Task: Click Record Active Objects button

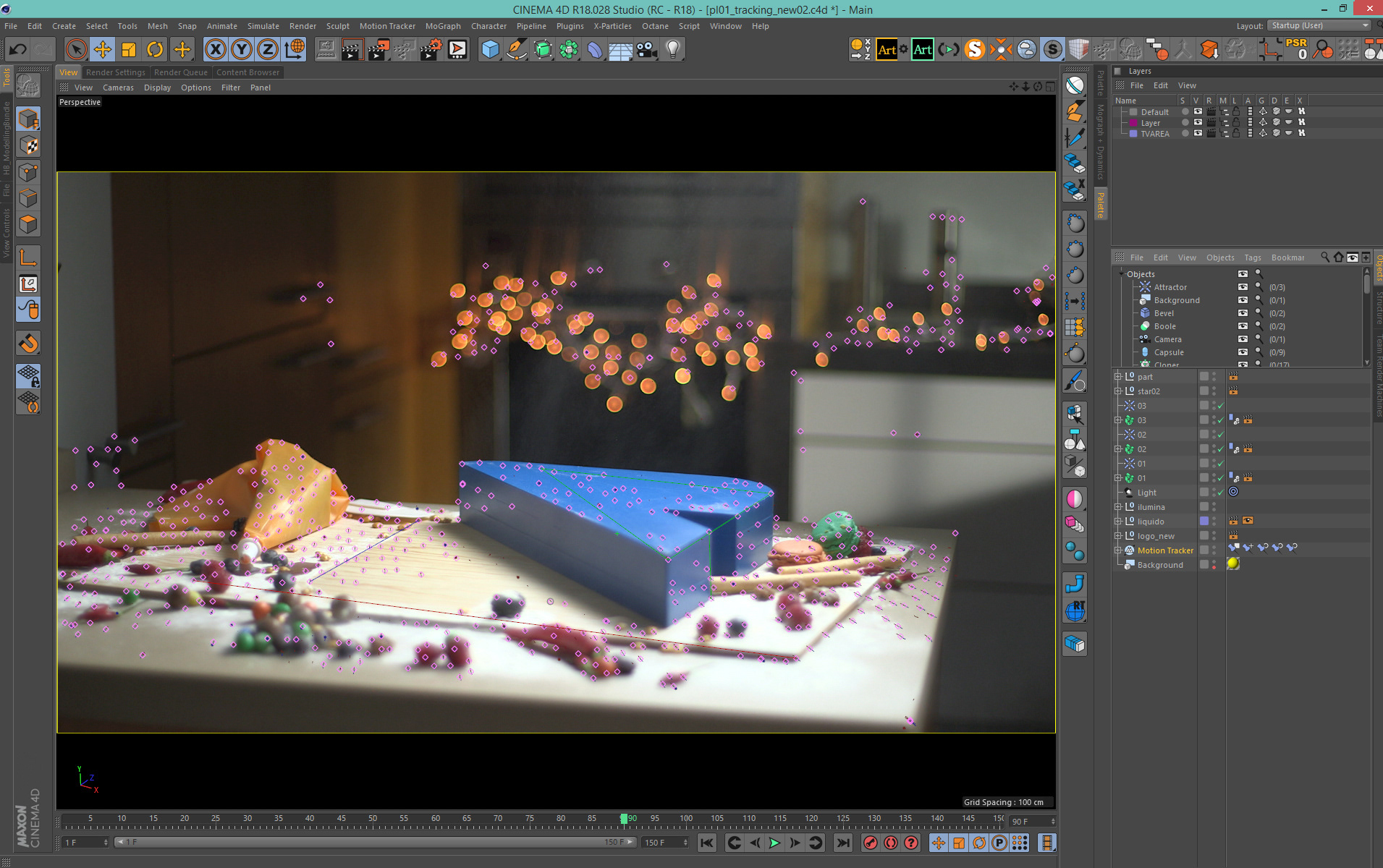Action: click(871, 843)
